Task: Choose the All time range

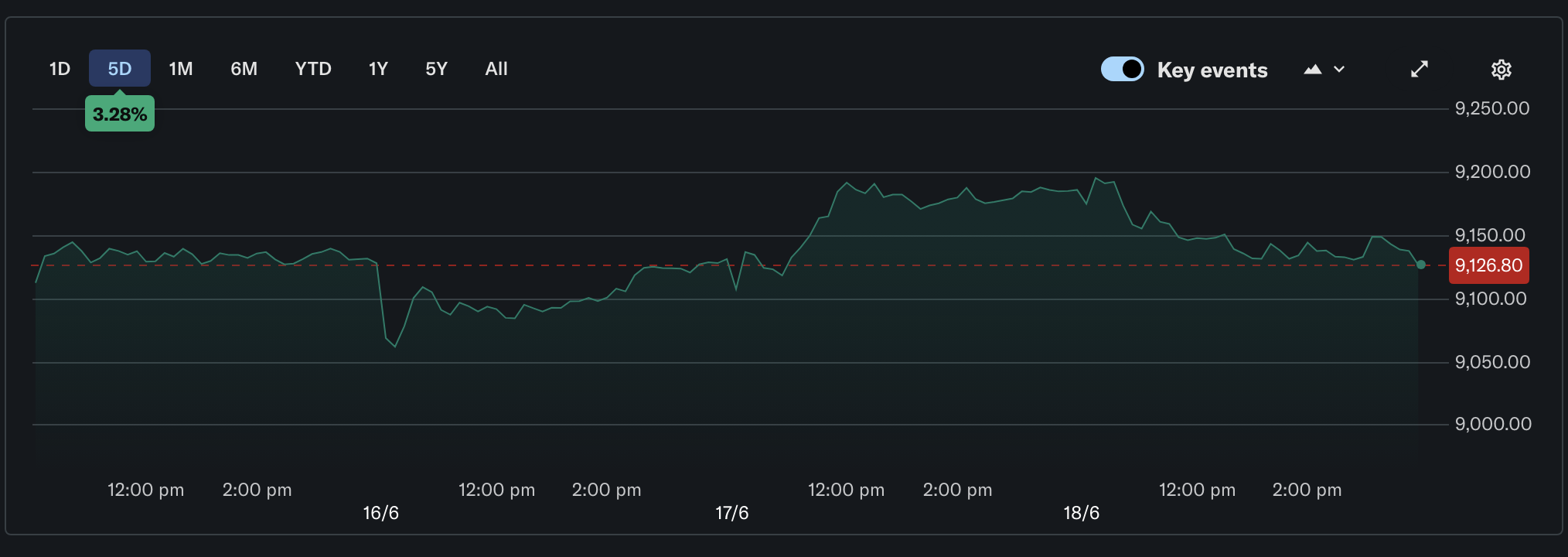Action: click(x=496, y=69)
